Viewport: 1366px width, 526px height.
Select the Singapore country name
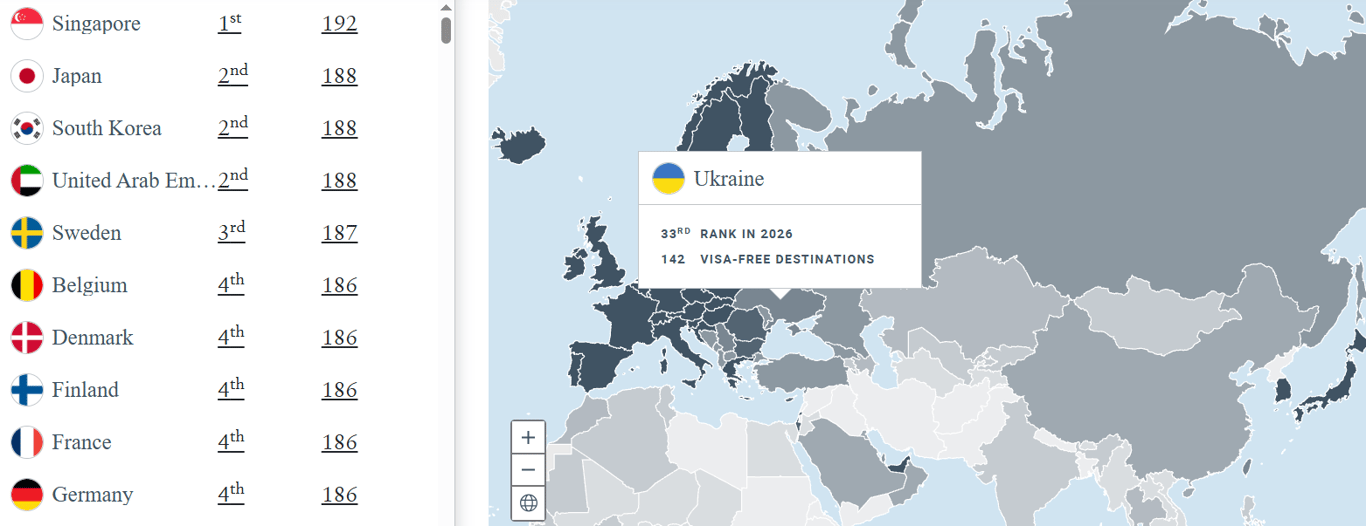point(96,24)
